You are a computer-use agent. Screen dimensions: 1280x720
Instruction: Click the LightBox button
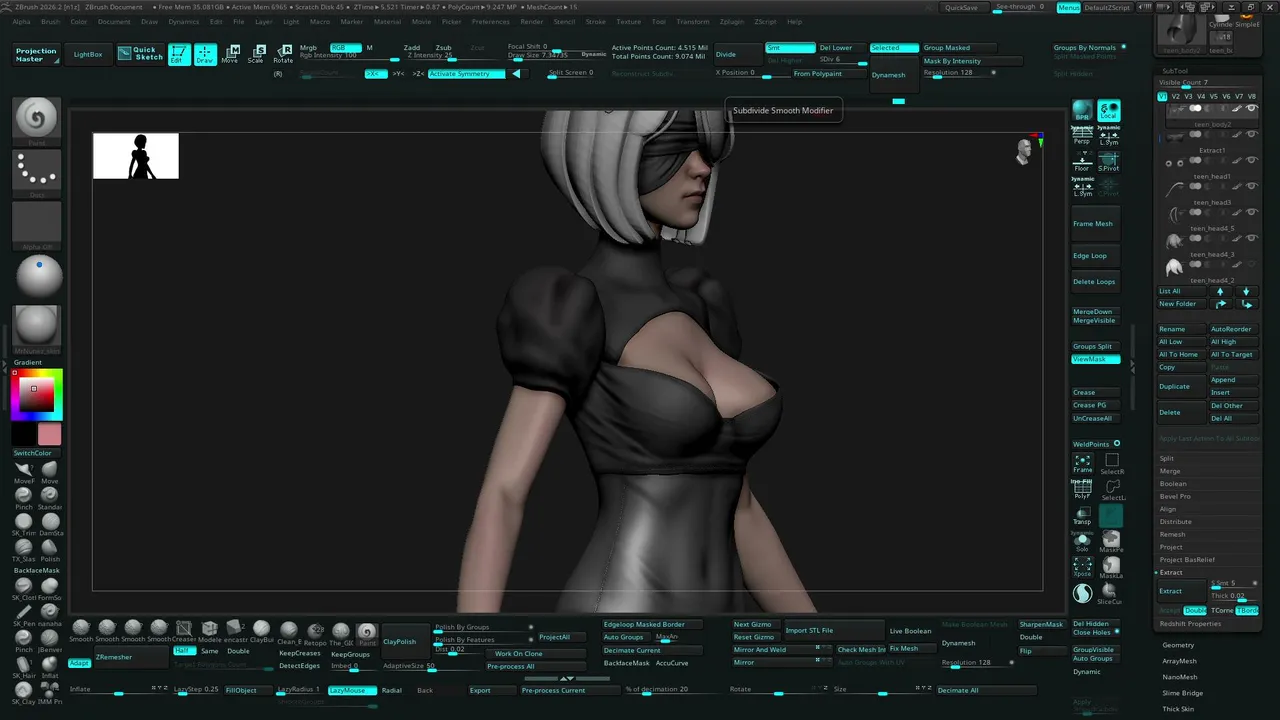coord(88,54)
